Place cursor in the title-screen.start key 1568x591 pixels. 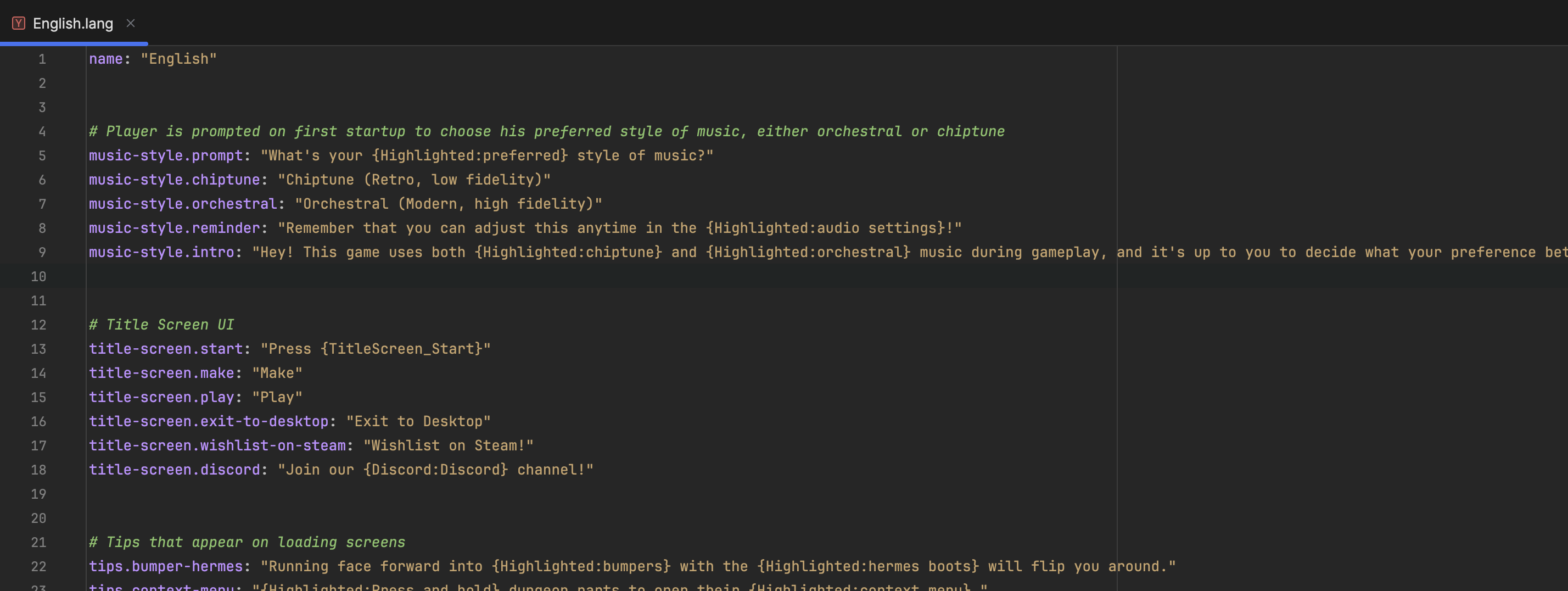pos(166,349)
